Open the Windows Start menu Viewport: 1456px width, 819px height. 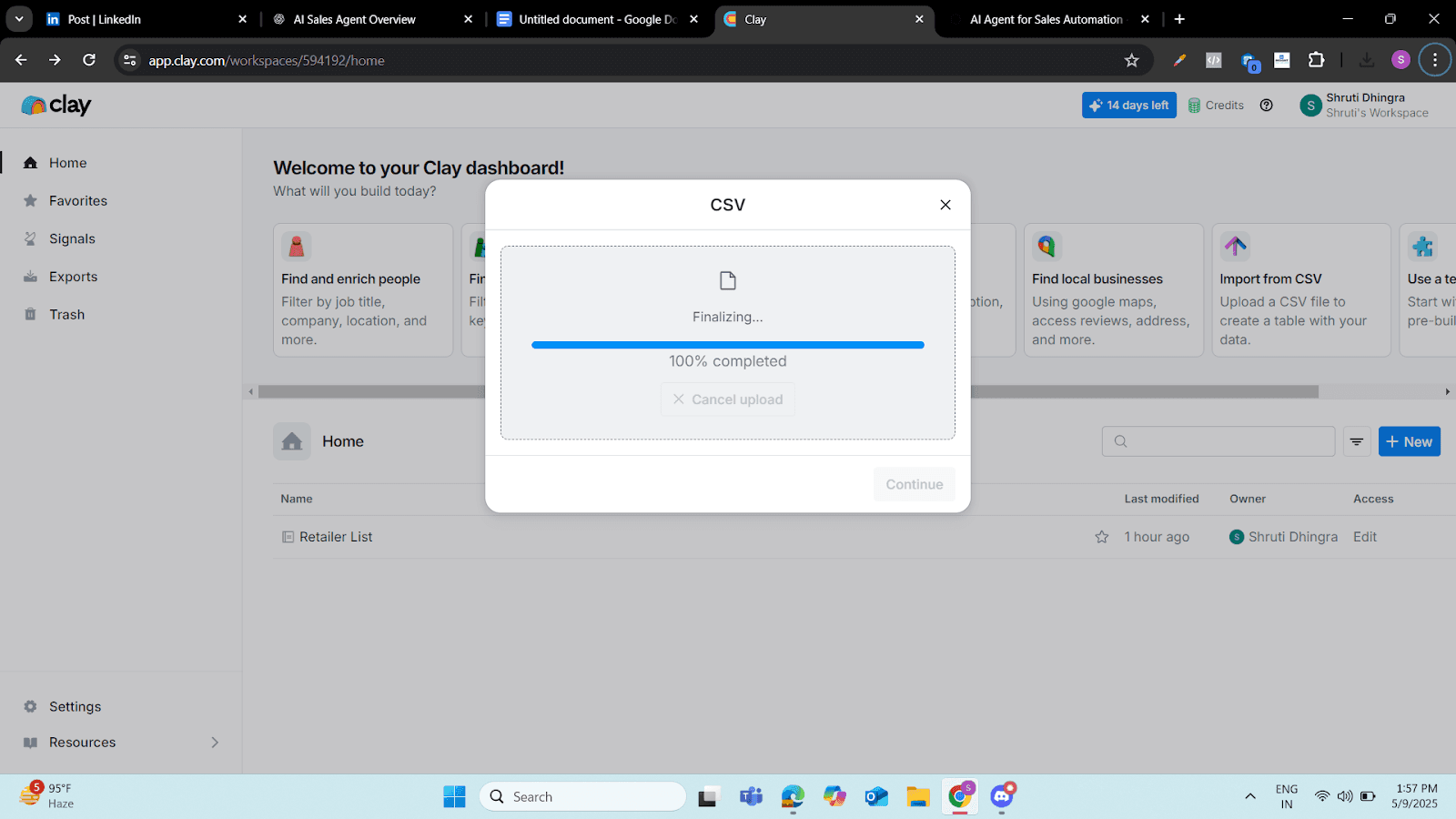455,797
